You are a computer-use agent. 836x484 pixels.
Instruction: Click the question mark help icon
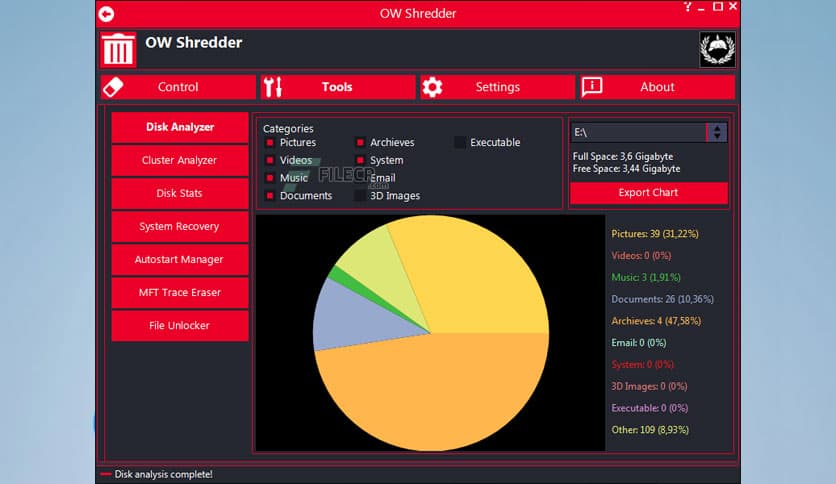click(687, 7)
